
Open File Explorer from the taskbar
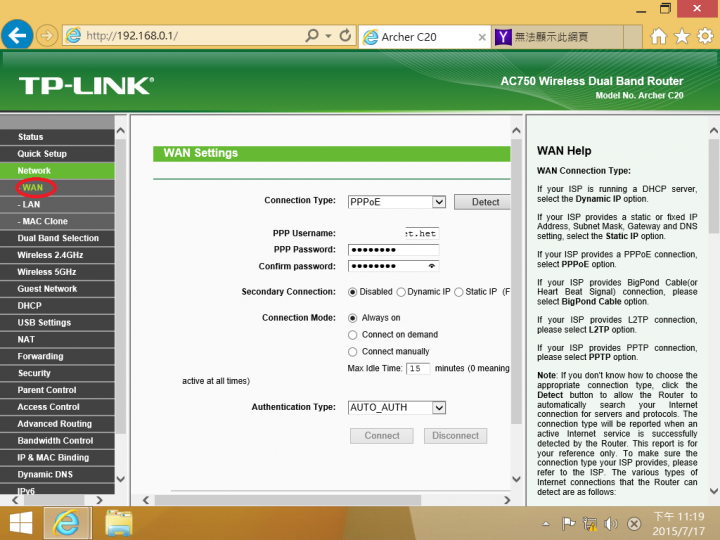[119, 523]
